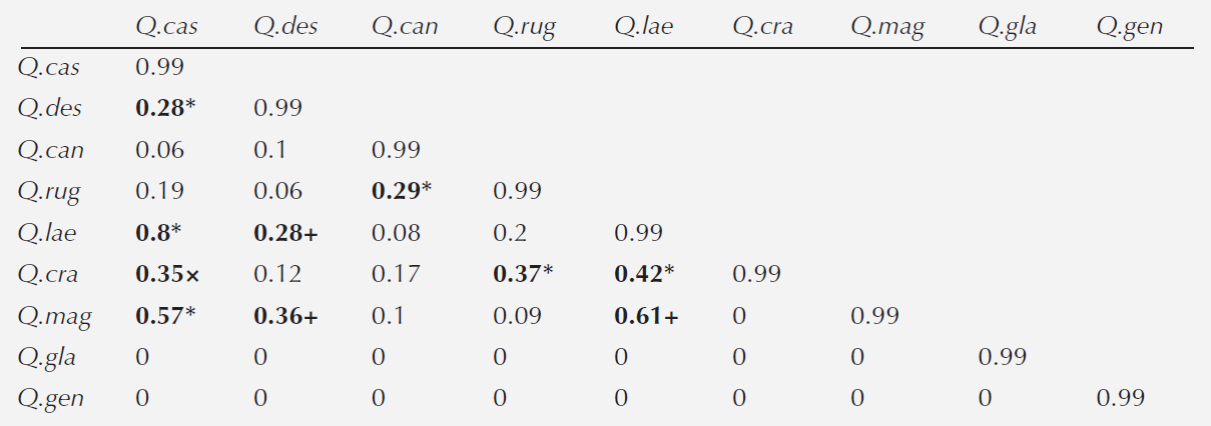Screen dimensions: 1211x426
Task: Select the 0.2 cell in Q.lae row
Action: click(x=510, y=233)
